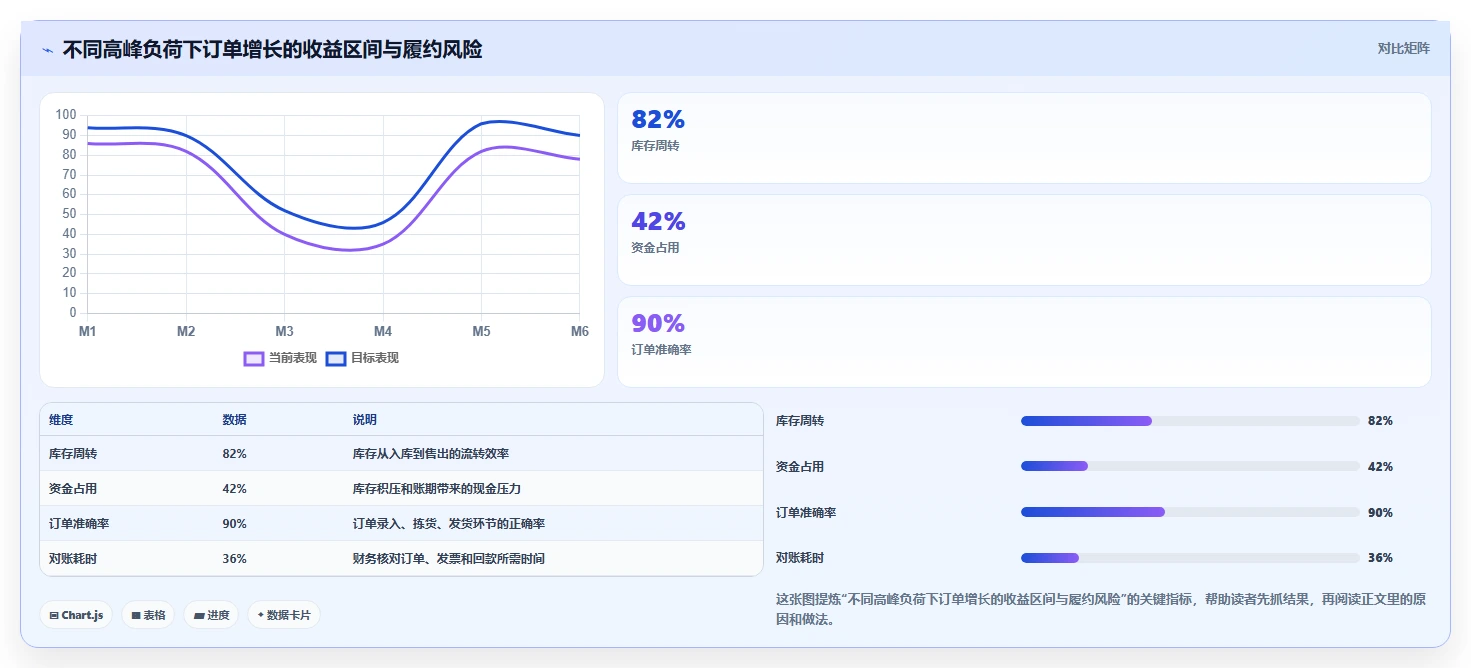Screen dimensions: 1471x668
Task: Toggle the 当前表现 legend swatch
Action: point(254,358)
